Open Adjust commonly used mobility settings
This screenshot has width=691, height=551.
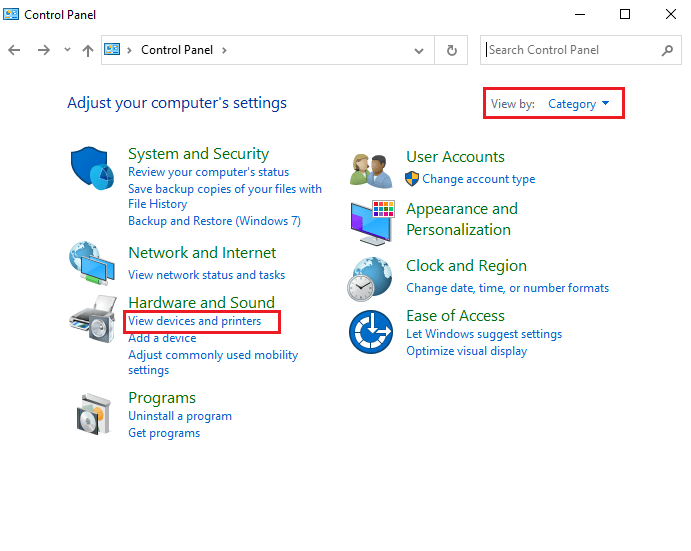pos(213,362)
